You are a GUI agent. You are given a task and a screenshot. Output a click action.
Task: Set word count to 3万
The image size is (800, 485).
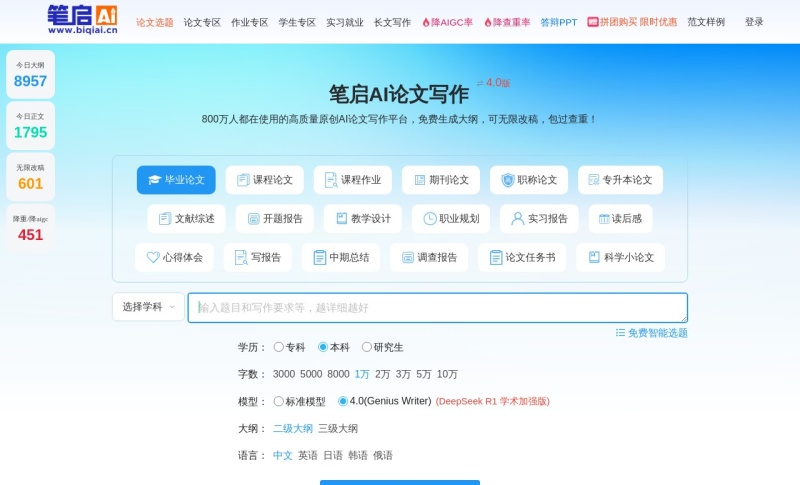tap(403, 374)
